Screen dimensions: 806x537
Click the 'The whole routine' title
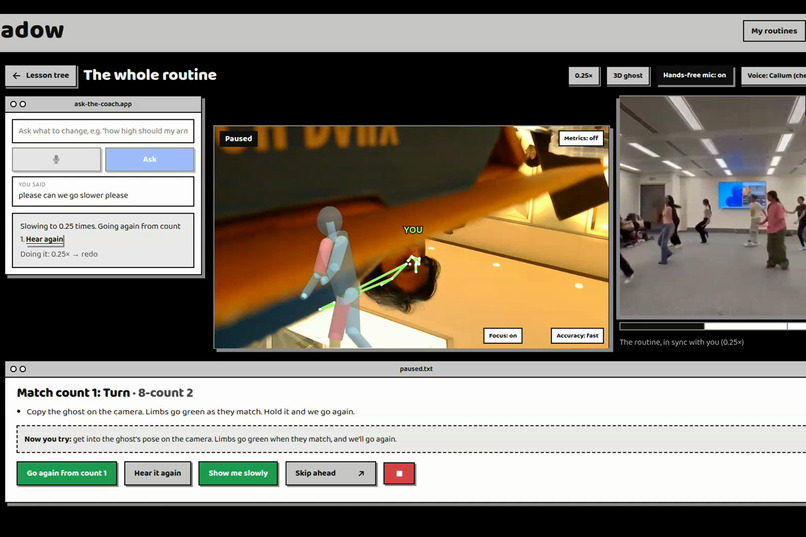click(150, 75)
